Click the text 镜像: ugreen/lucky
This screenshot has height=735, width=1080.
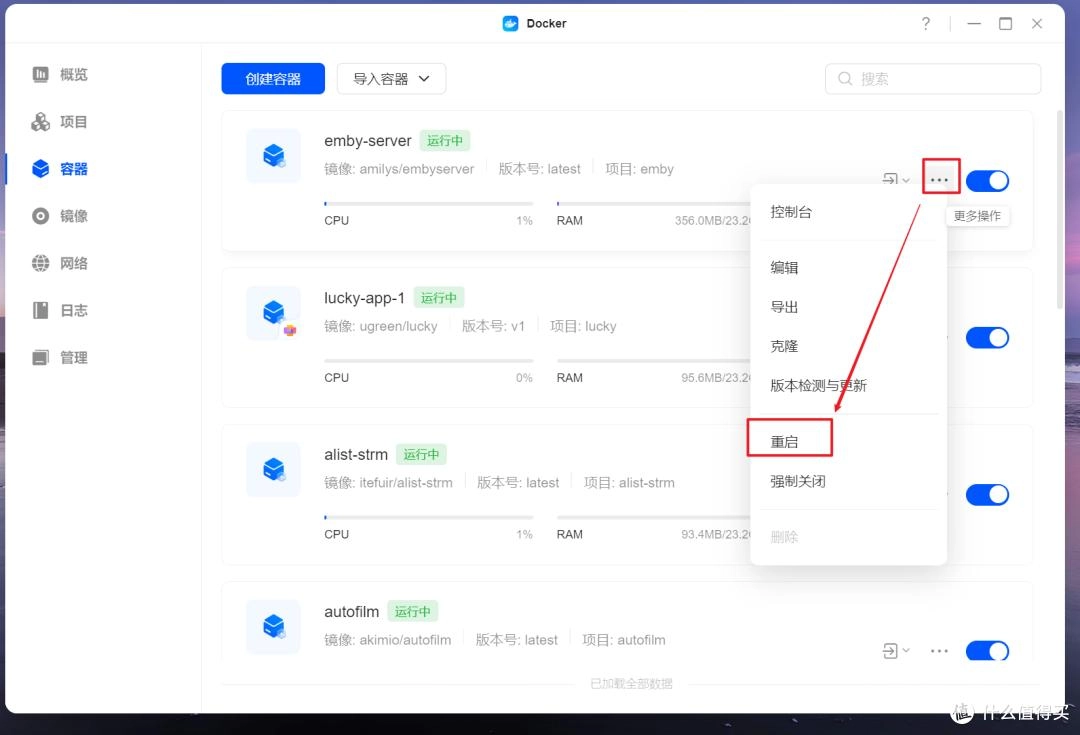[x=380, y=327]
